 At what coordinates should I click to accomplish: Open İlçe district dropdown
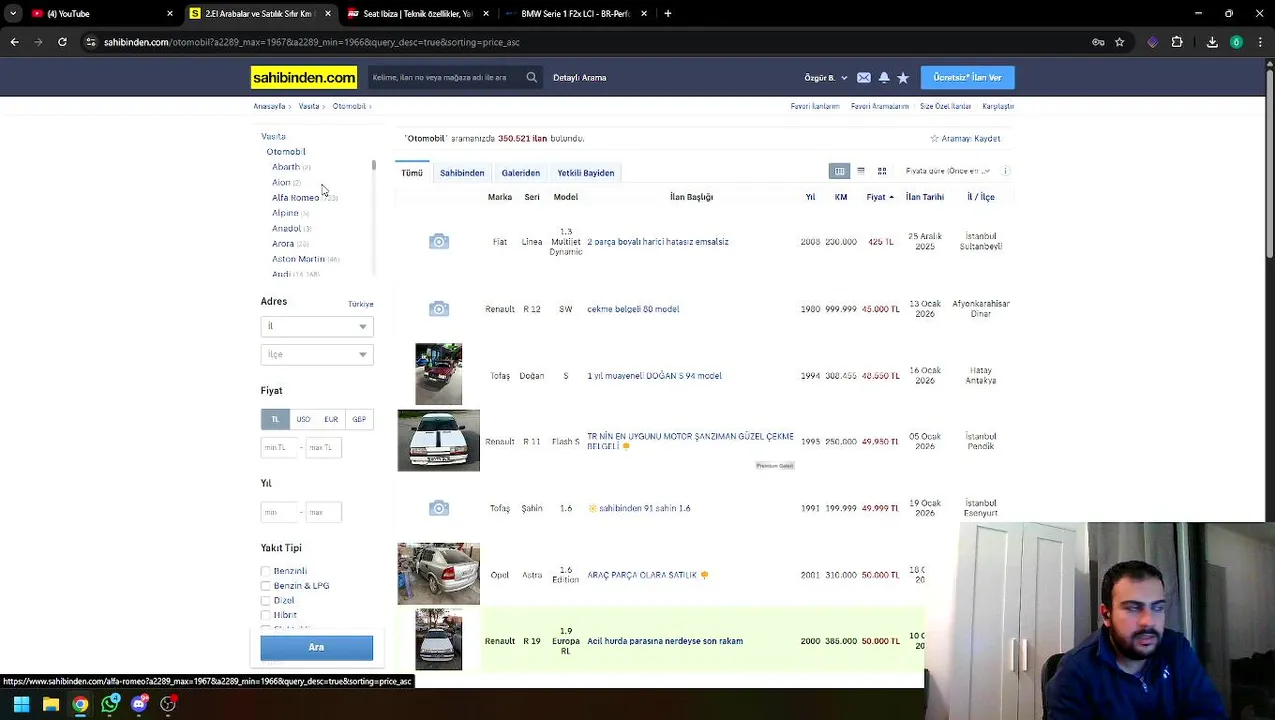click(x=317, y=355)
